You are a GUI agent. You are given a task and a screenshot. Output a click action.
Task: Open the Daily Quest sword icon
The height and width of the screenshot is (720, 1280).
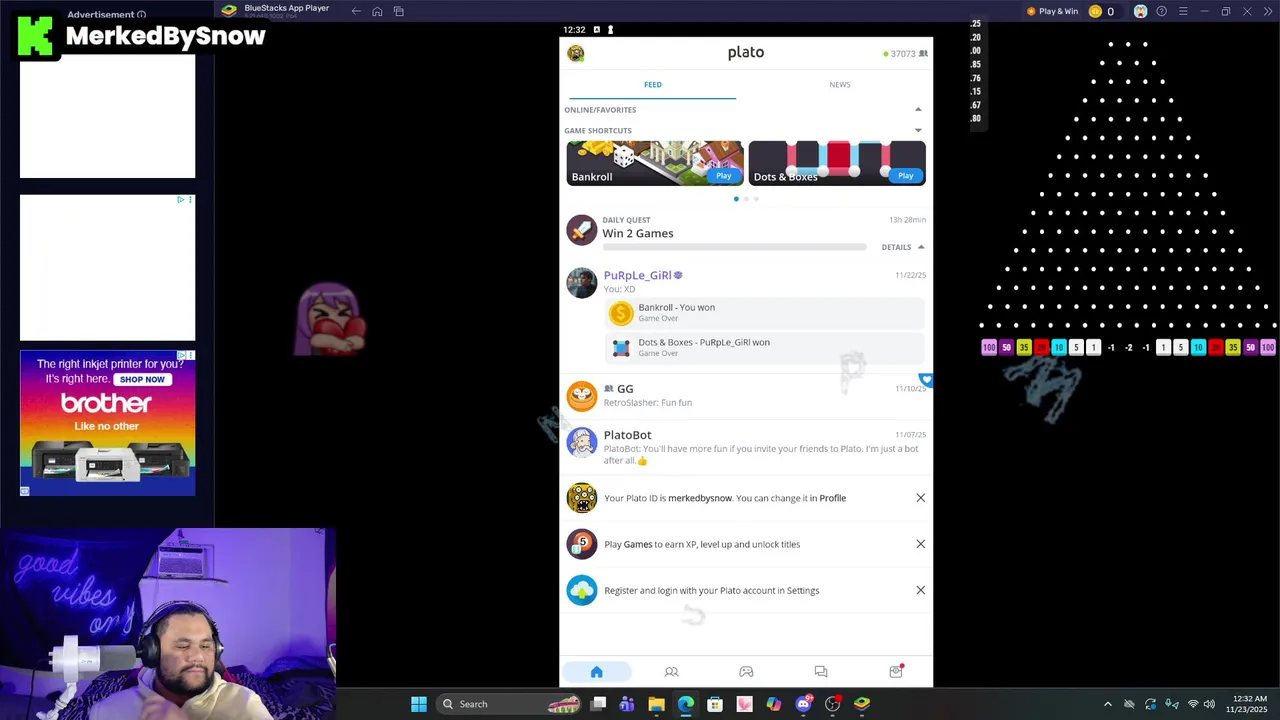click(x=581, y=230)
